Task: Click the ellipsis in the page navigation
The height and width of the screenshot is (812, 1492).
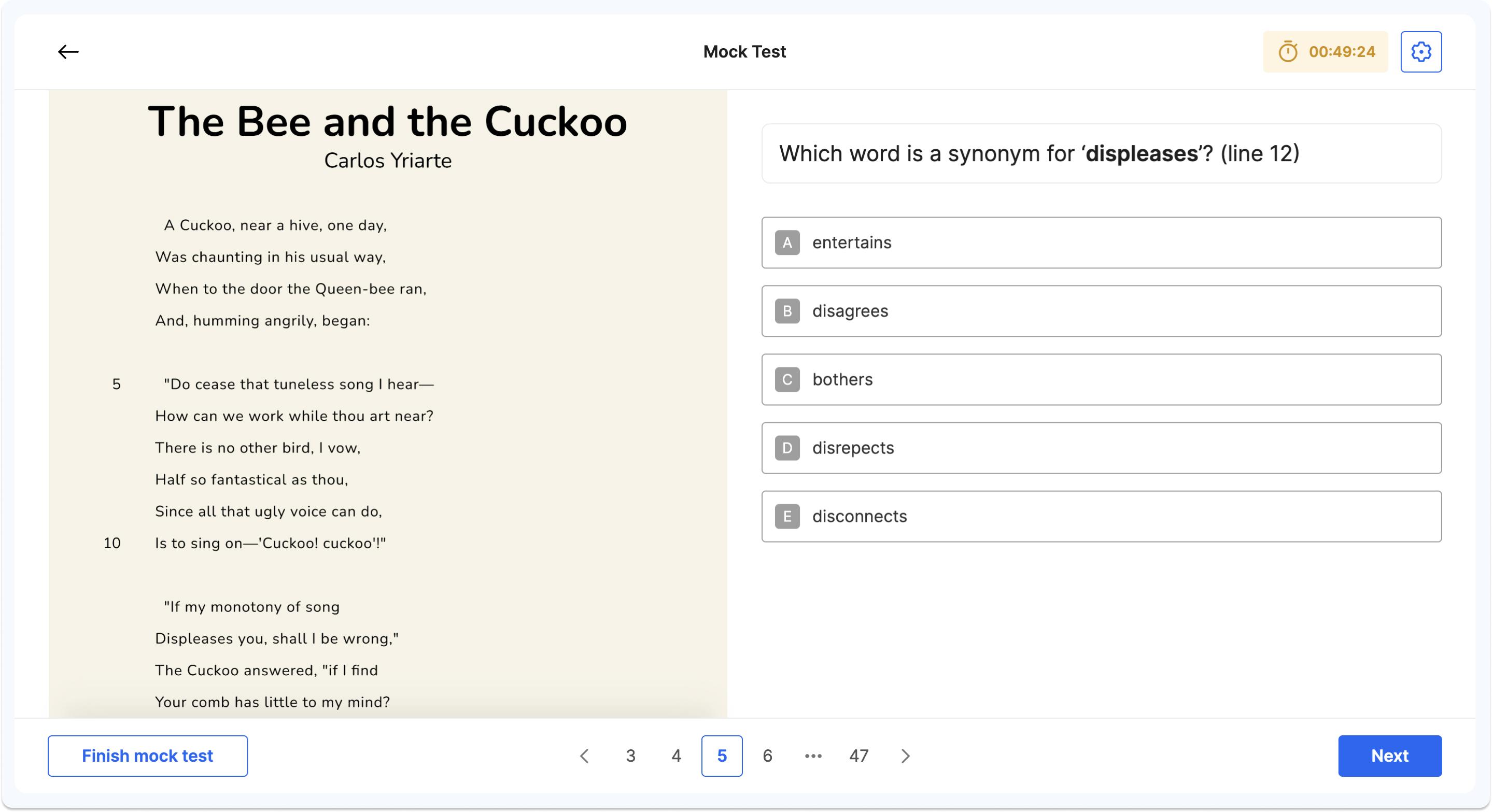Action: click(813, 756)
